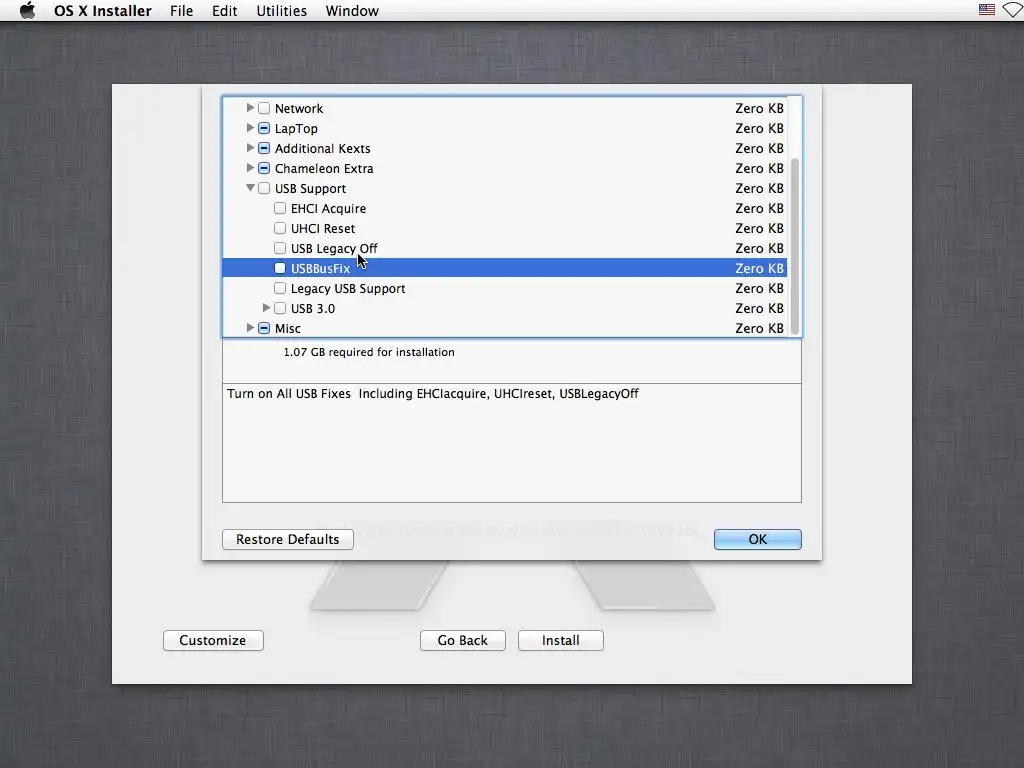1024x768 pixels.
Task: Confirm with the OK button
Action: [x=758, y=539]
